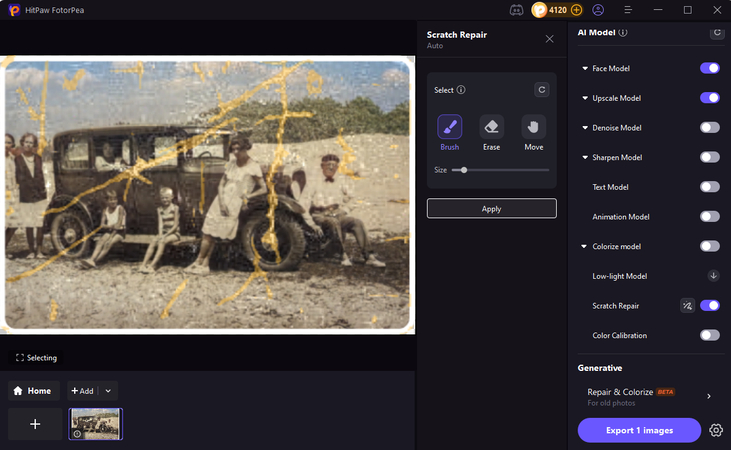Viewport: 731px width, 450px height.
Task: Enable the Denoise Model switch
Action: click(710, 127)
